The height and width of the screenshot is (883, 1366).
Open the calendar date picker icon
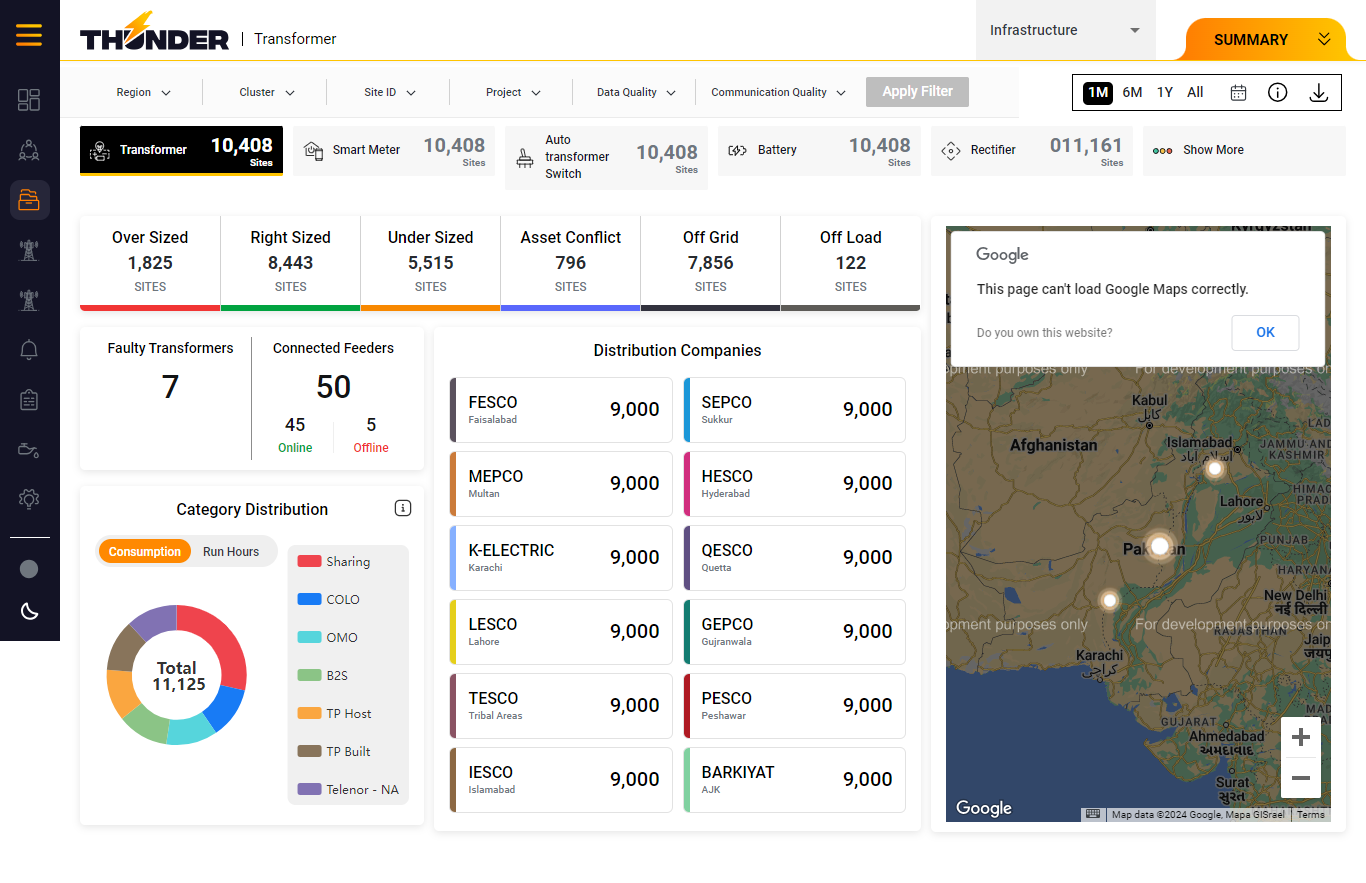pyautogui.click(x=1238, y=92)
